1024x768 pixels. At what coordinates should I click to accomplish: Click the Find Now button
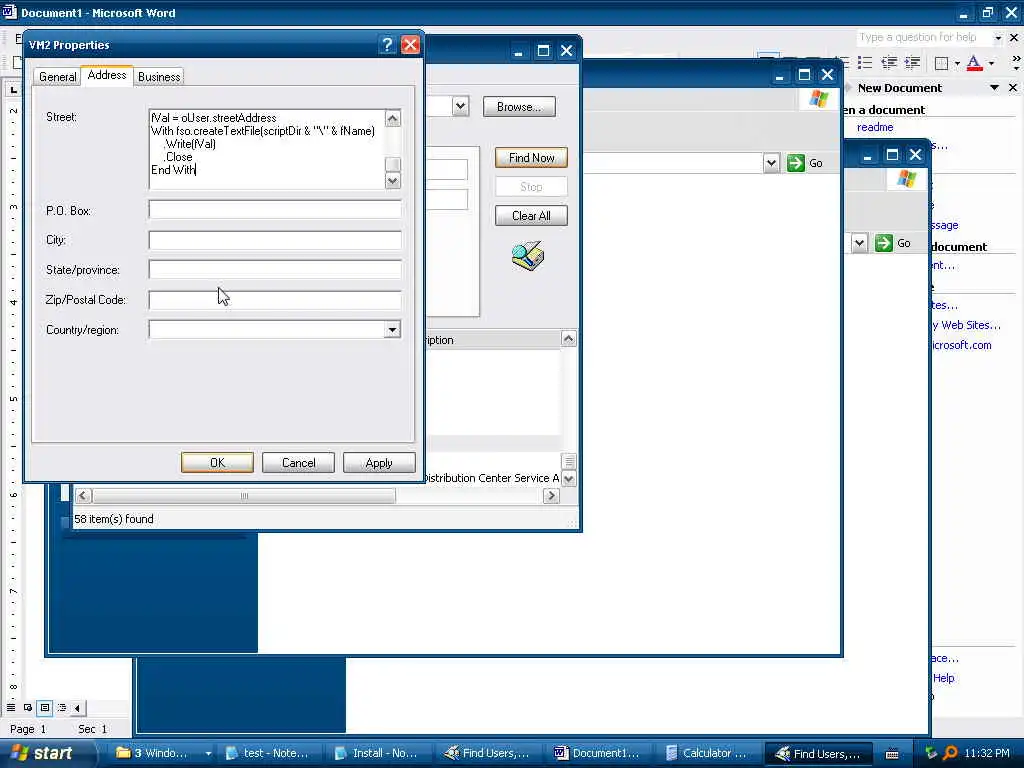click(x=531, y=157)
